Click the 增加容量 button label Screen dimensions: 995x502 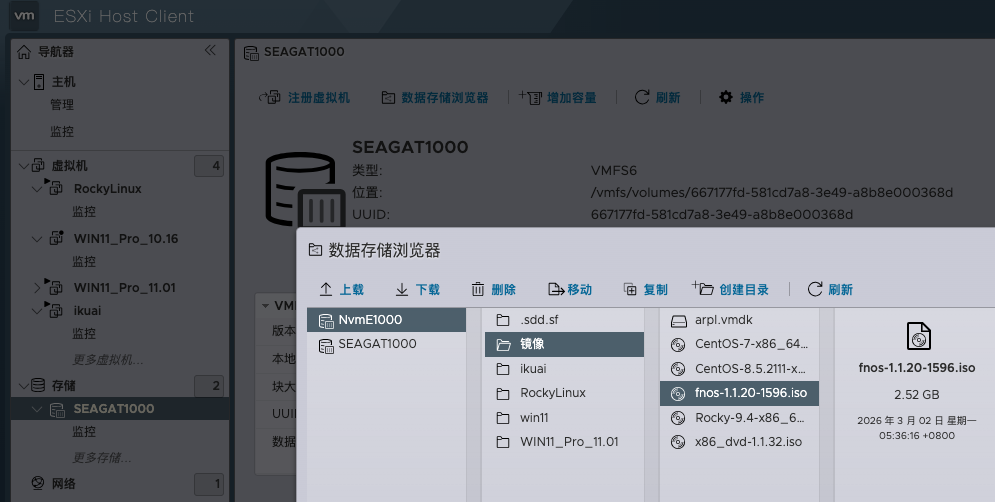click(x=572, y=98)
